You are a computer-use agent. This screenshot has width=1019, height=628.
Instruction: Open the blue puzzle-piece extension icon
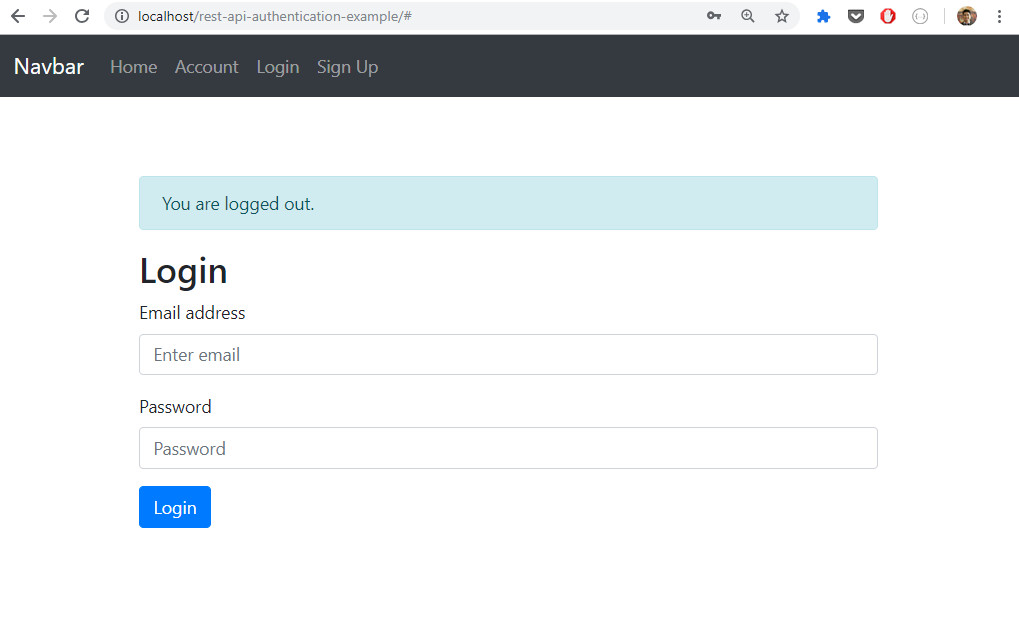[x=822, y=16]
